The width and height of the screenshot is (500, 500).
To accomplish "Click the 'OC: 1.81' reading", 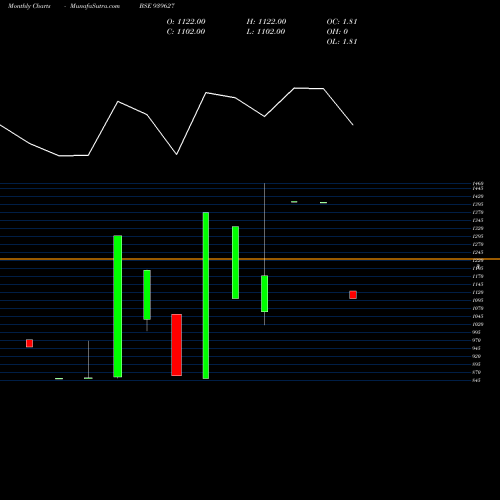I will pyautogui.click(x=342, y=22).
